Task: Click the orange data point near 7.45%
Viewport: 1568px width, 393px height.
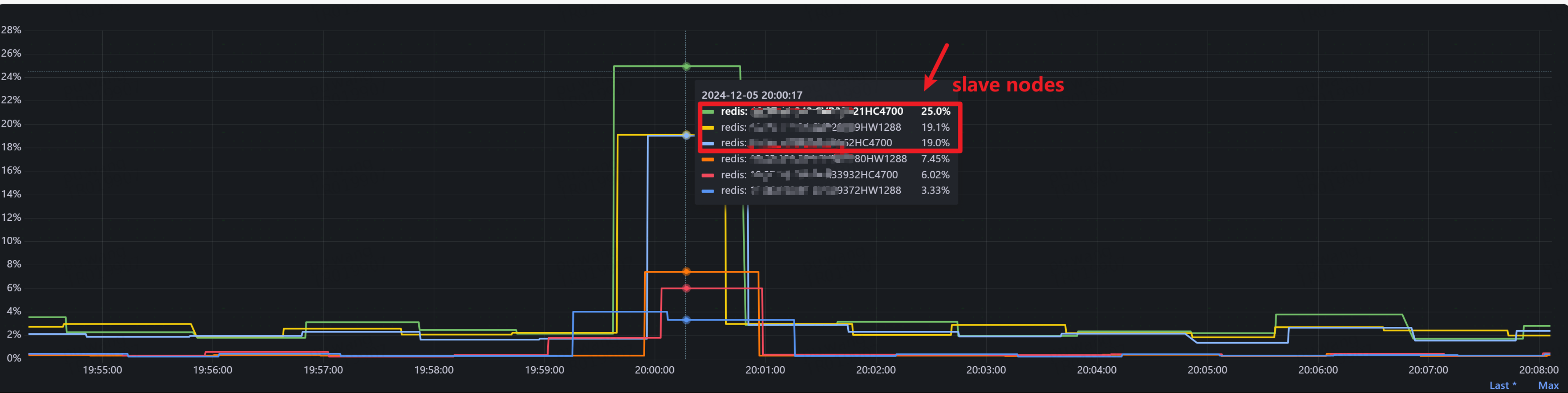Action: 686,272
